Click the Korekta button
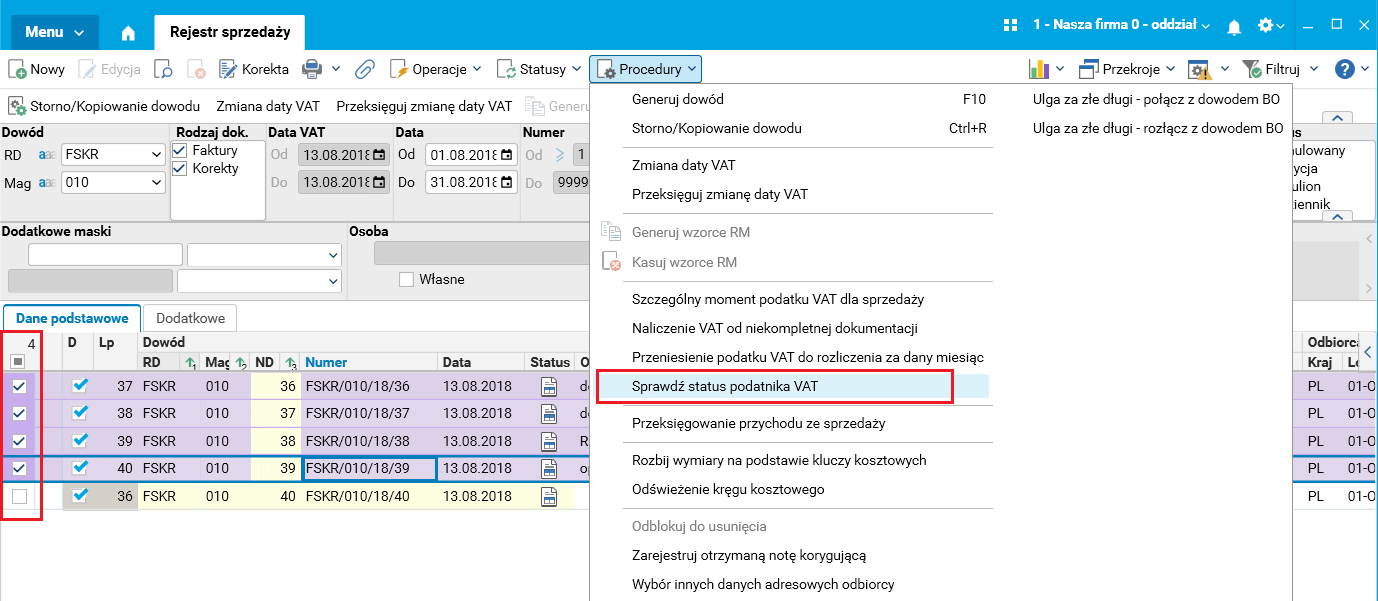The width and height of the screenshot is (1378, 601). [x=256, y=69]
